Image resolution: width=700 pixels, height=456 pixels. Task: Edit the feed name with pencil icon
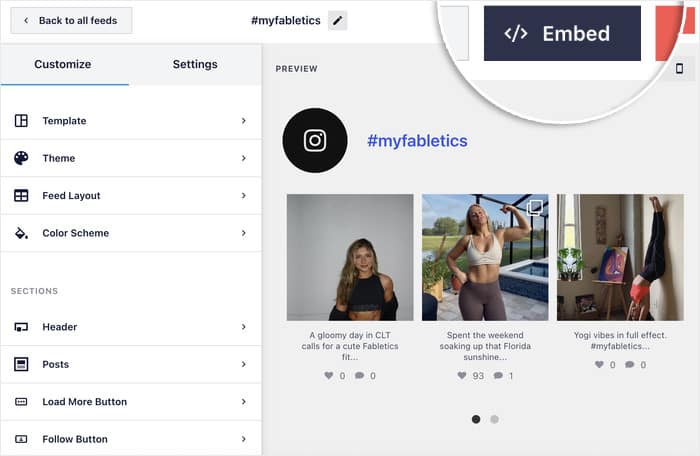tap(338, 21)
